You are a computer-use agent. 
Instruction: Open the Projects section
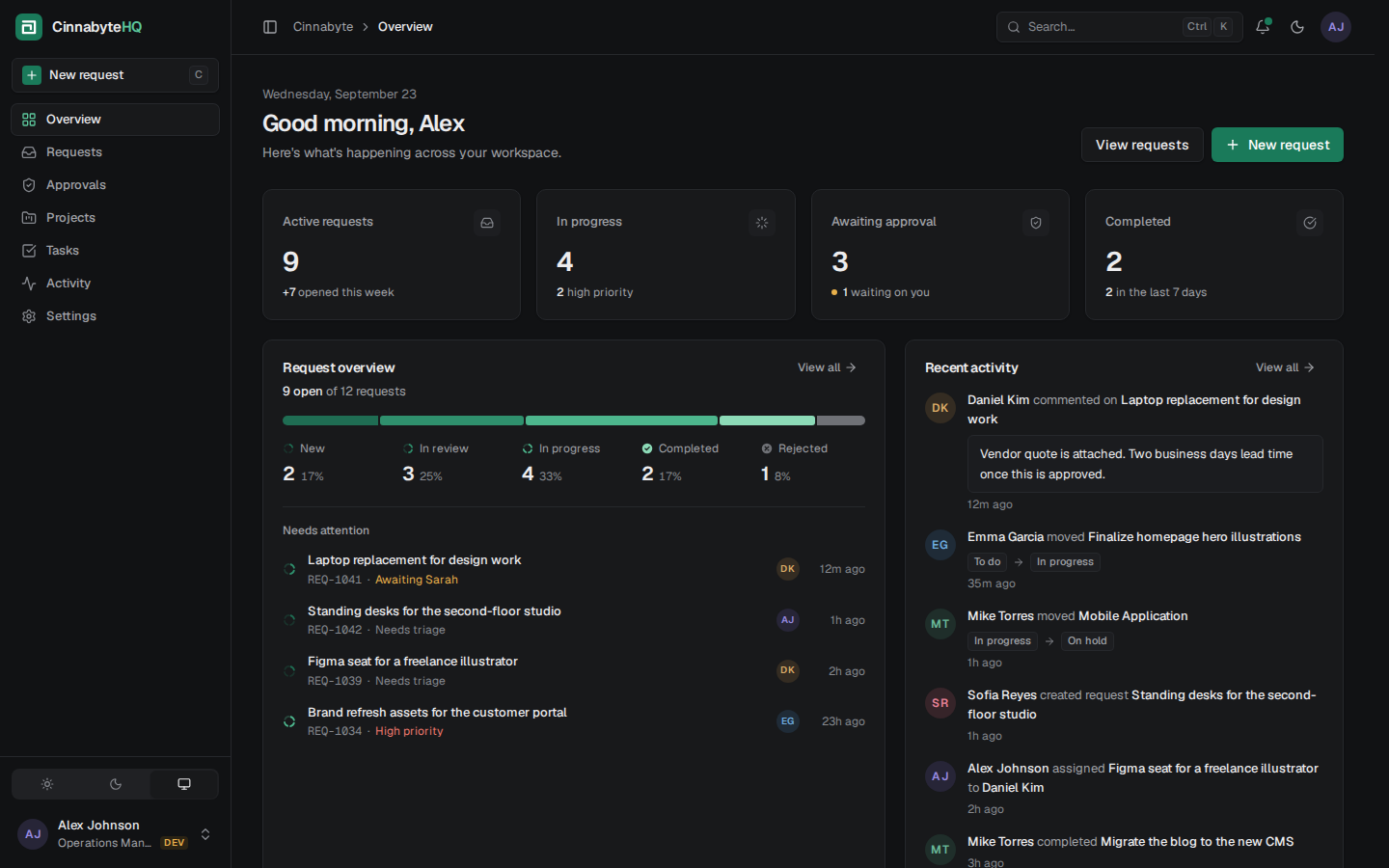(x=115, y=218)
